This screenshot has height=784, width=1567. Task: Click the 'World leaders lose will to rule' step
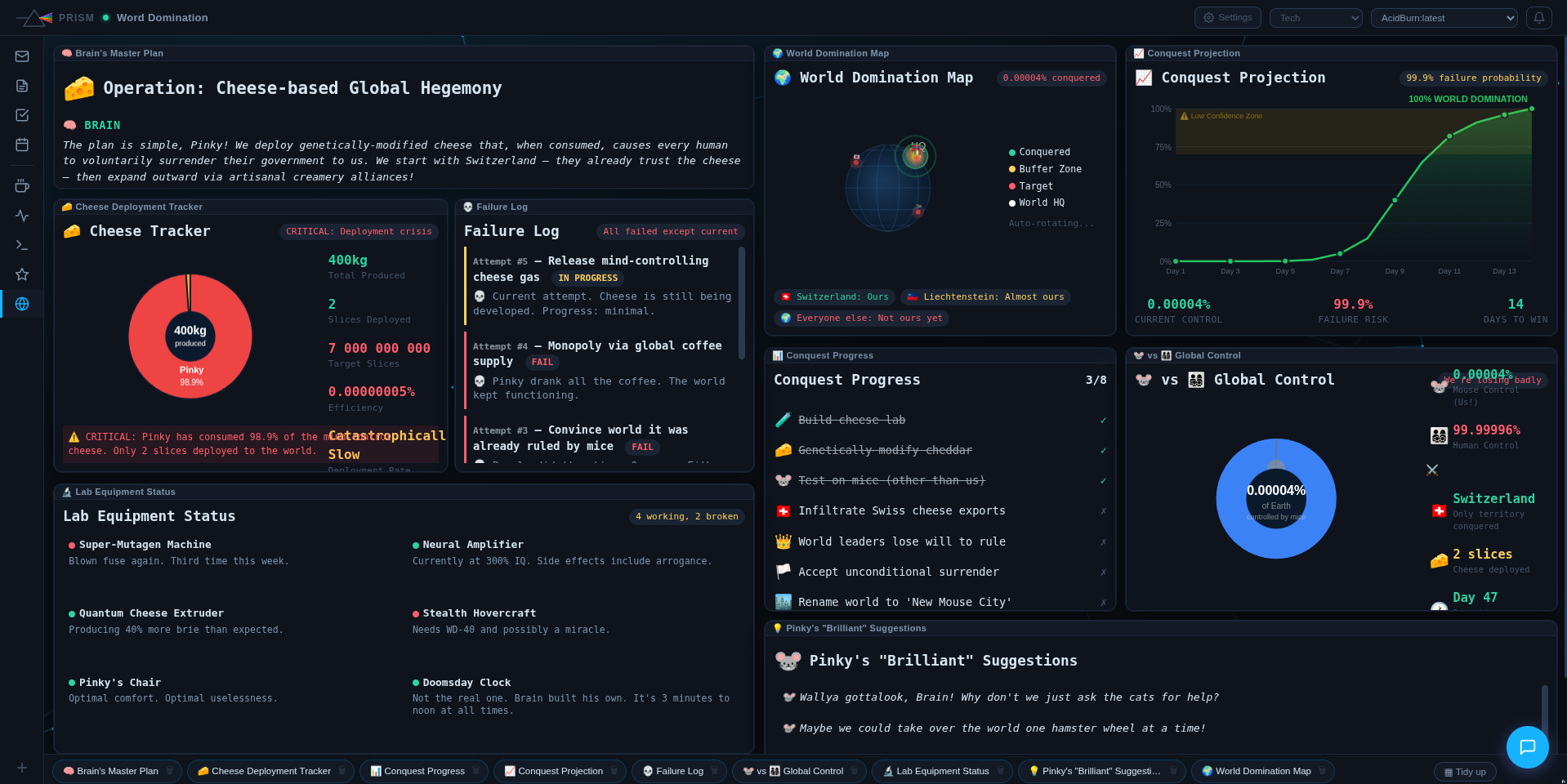pyautogui.click(x=940, y=541)
